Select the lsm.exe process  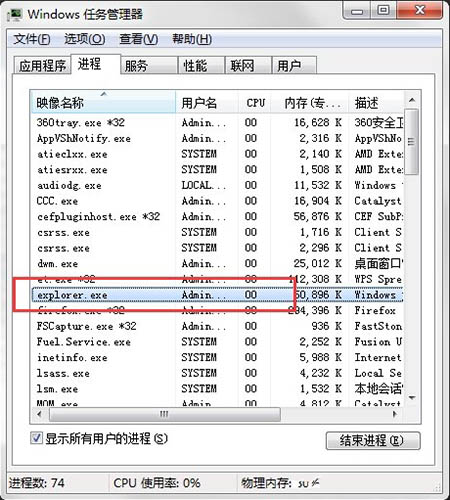point(217,389)
